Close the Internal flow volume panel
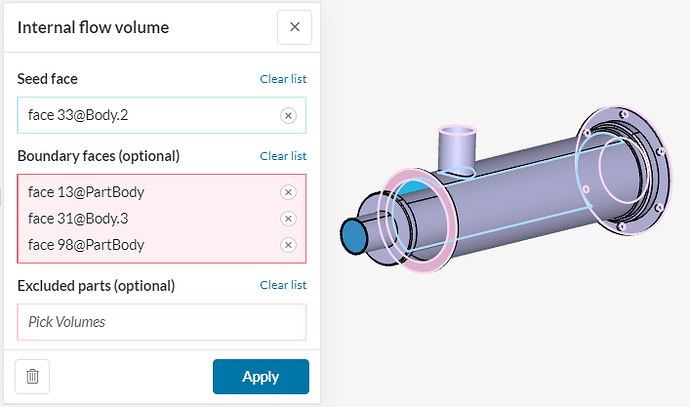690x407 pixels. 294,27
